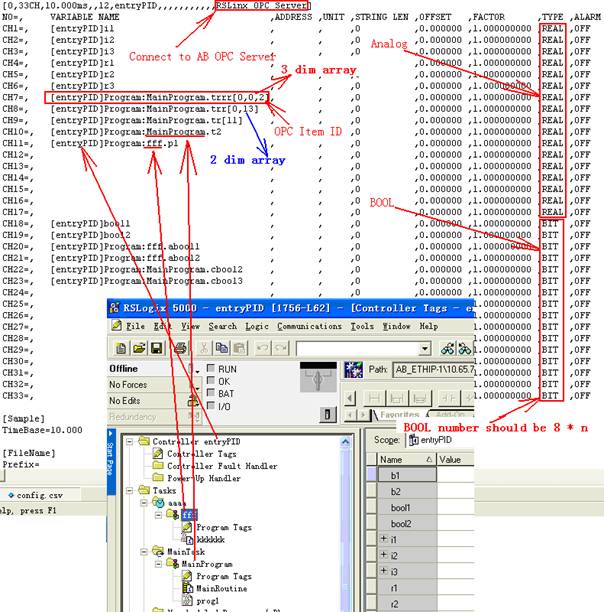Click the Name column header

pos(390,459)
